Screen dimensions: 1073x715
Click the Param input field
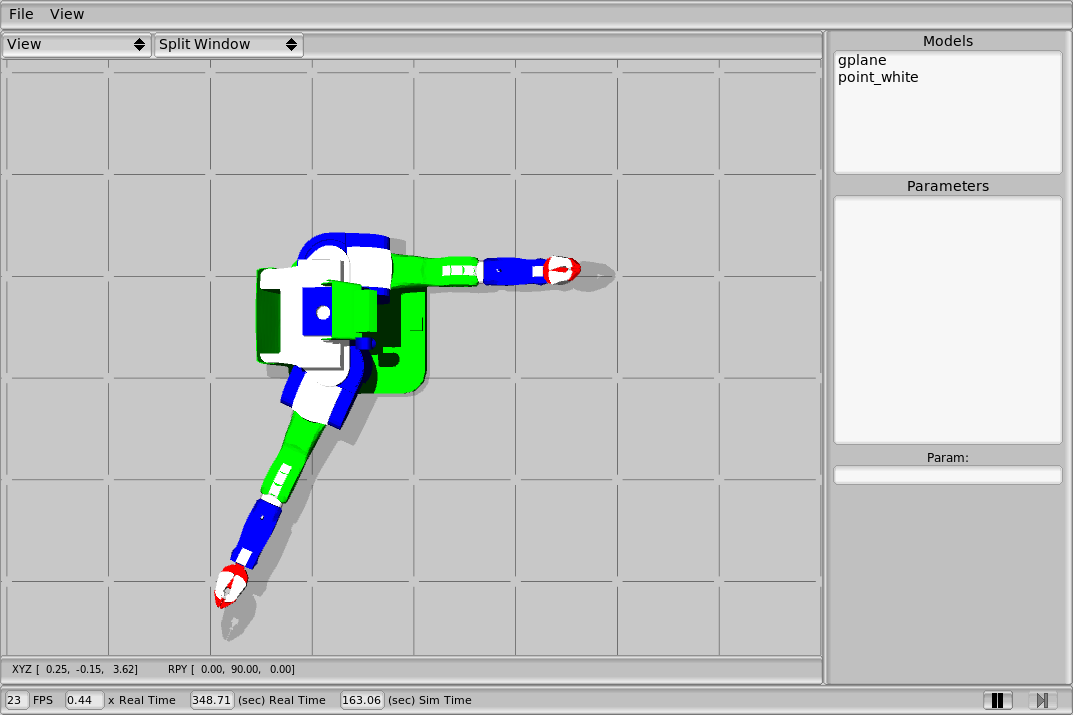947,475
